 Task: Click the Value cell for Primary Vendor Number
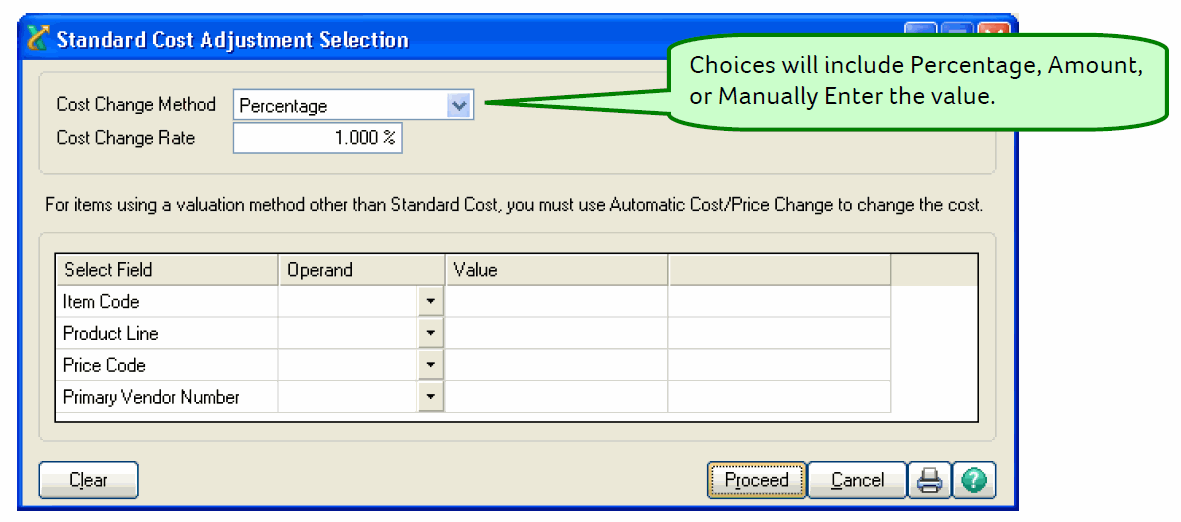[556, 397]
